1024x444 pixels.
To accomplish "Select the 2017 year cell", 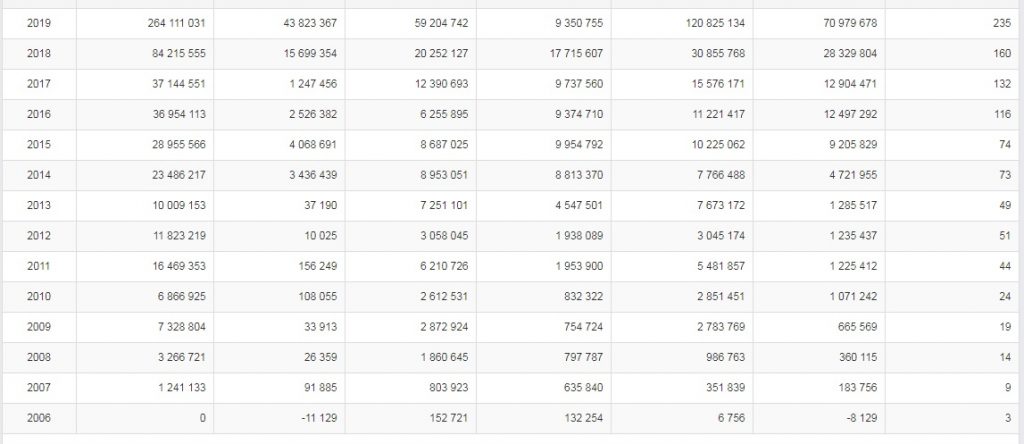I will (39, 84).
